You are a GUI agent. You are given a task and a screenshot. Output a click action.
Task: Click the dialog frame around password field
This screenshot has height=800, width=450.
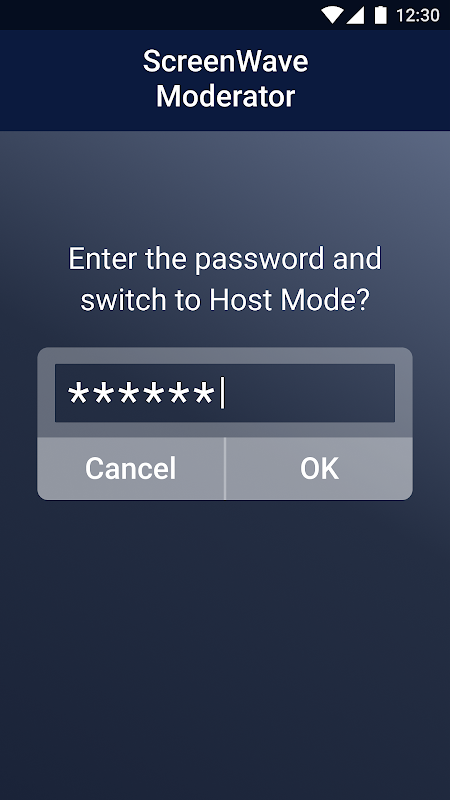click(46, 393)
